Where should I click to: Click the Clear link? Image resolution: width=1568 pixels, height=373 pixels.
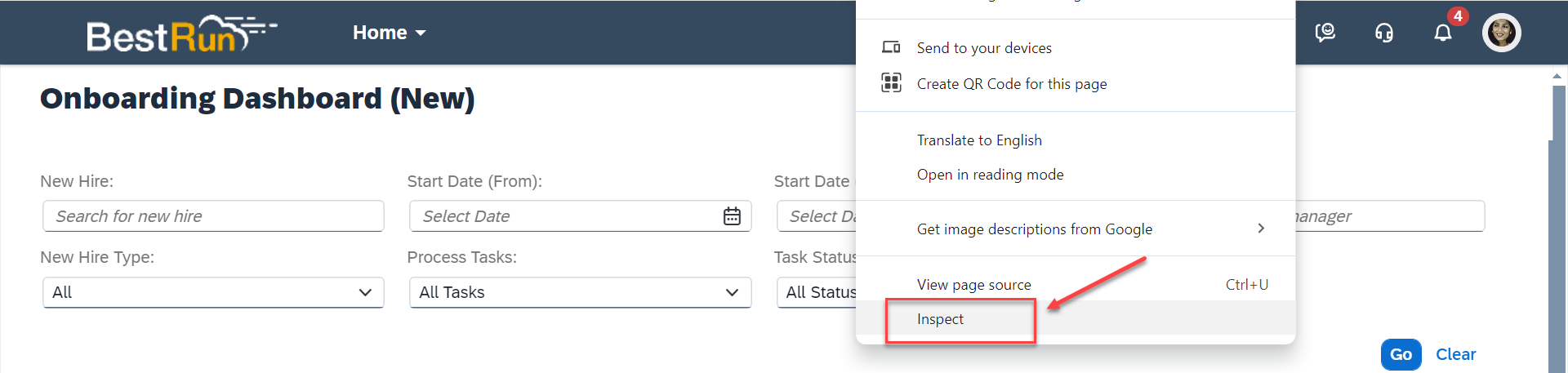(x=1455, y=354)
